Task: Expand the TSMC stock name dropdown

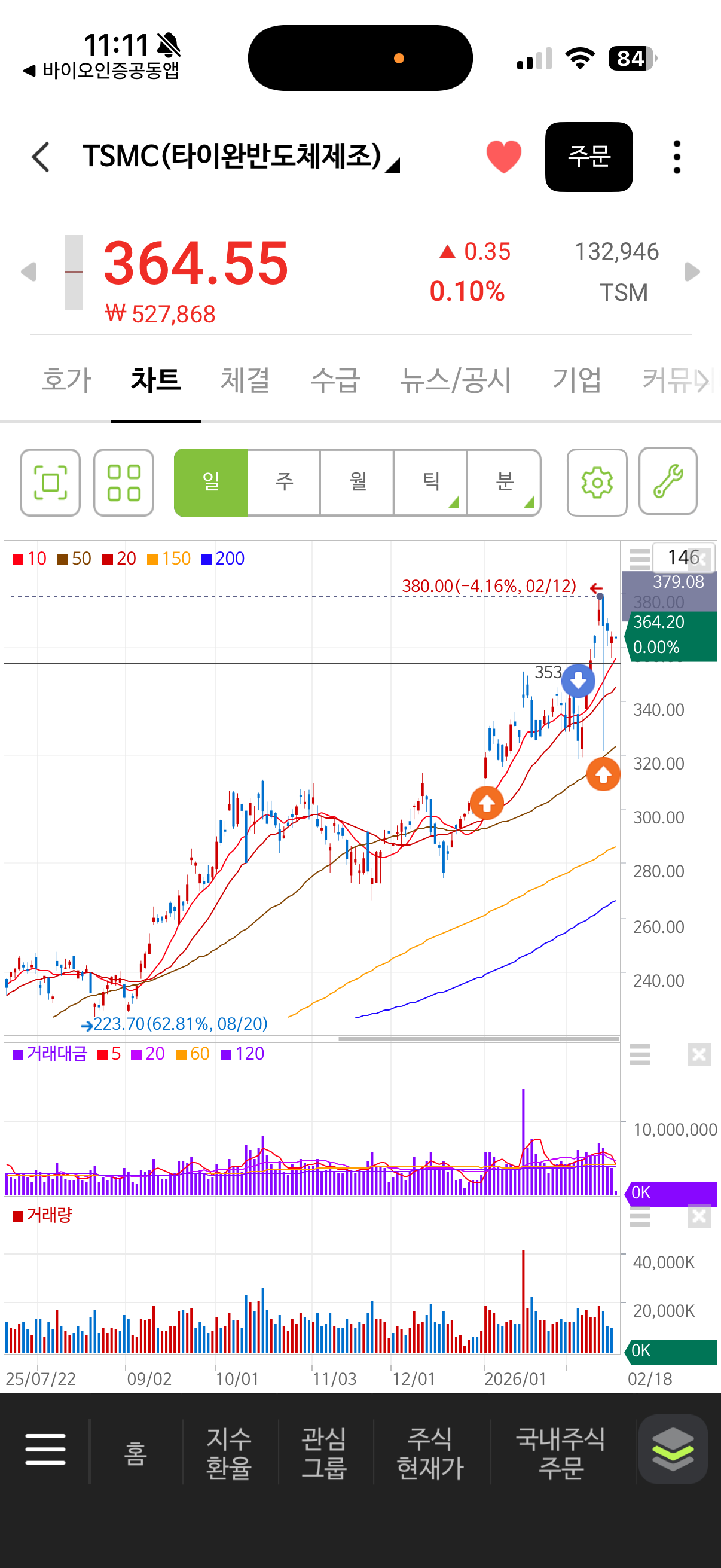Action: click(x=393, y=165)
